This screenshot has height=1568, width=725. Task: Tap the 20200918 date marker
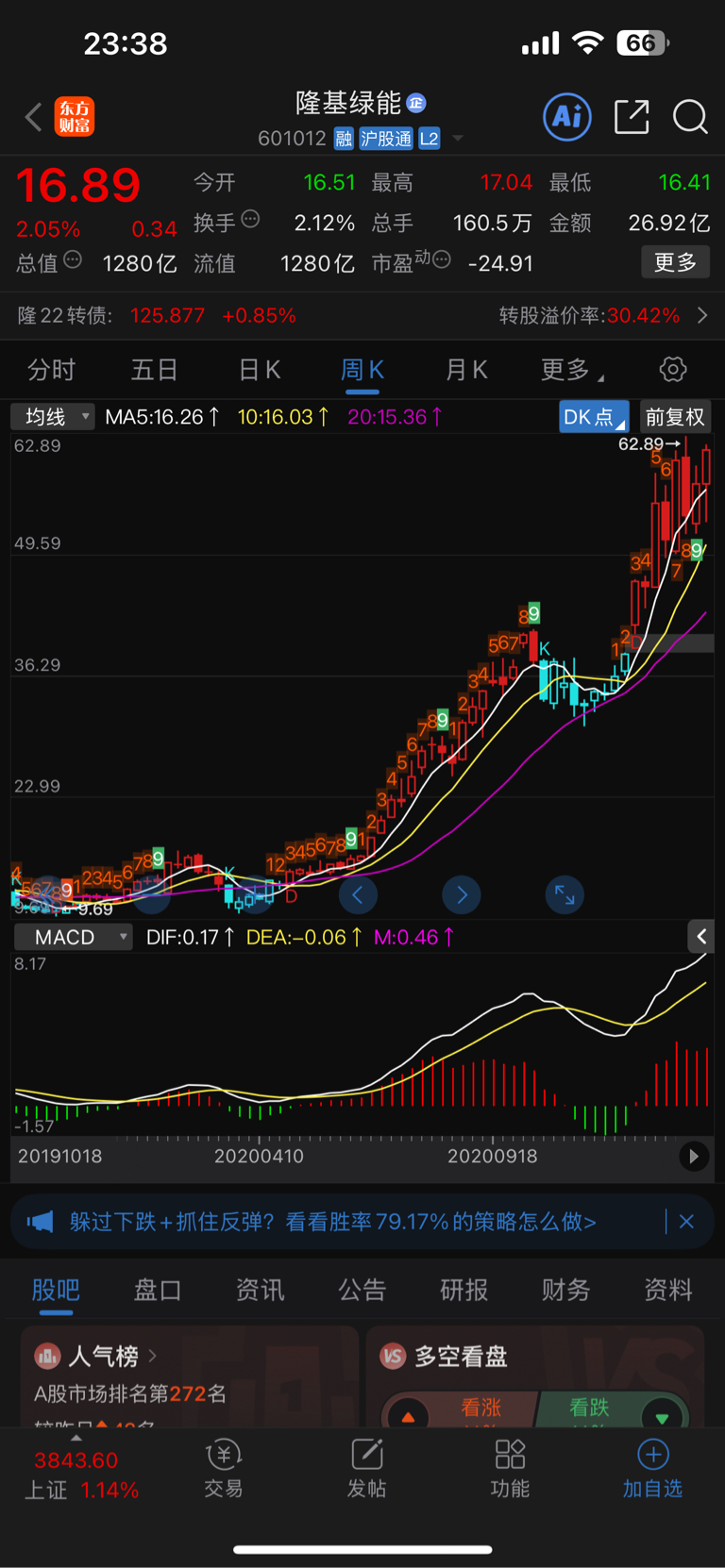click(x=492, y=1156)
